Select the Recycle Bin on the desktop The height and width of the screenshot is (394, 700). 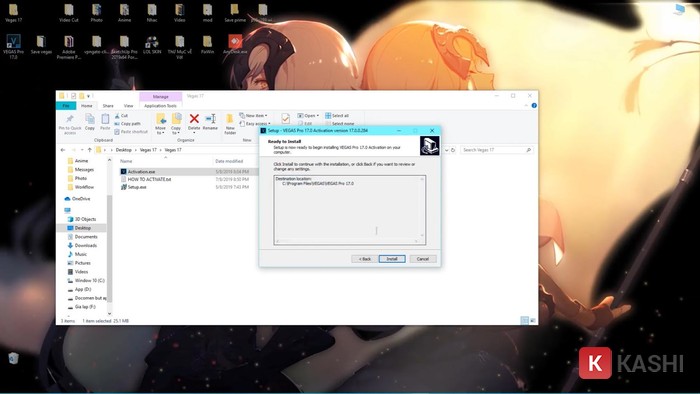pyautogui.click(x=13, y=358)
